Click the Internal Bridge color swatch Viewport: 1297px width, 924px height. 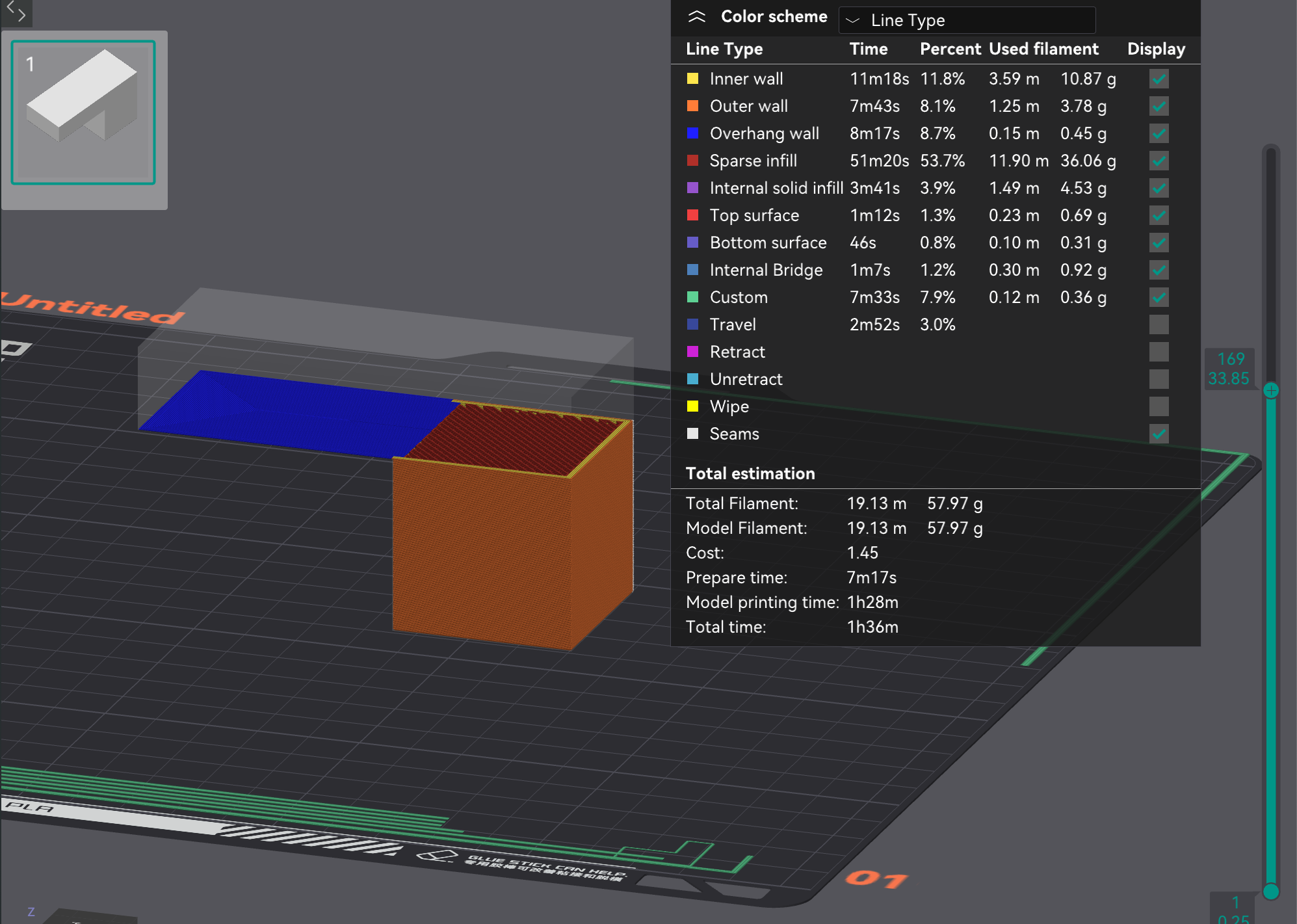(x=692, y=270)
